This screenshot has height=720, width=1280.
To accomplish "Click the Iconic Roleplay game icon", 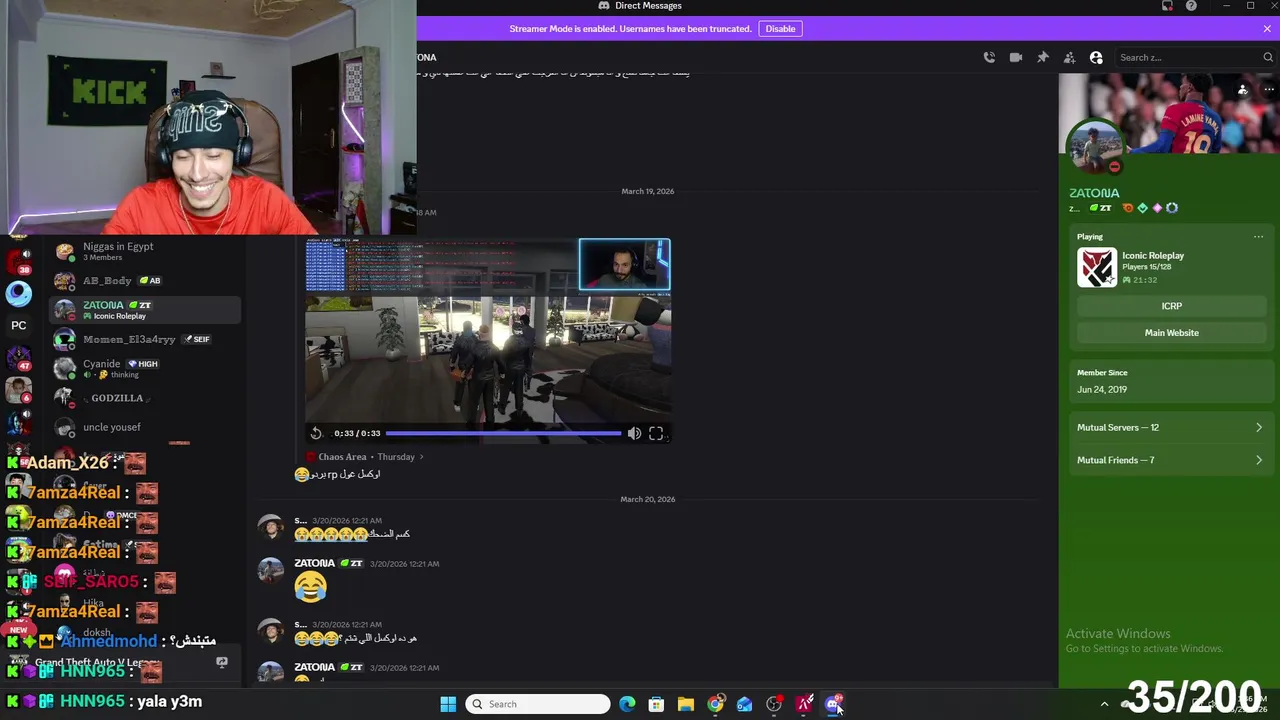I will [x=1097, y=267].
